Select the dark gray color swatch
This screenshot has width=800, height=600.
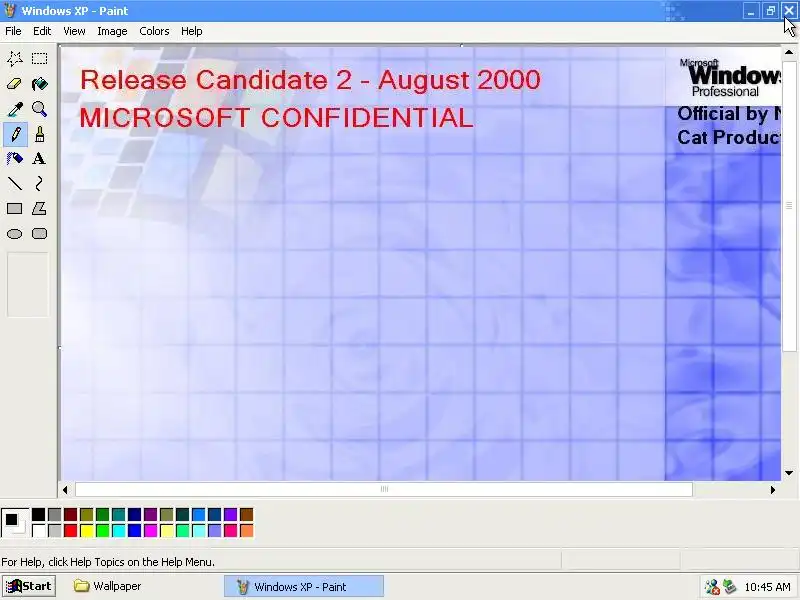tap(55, 514)
